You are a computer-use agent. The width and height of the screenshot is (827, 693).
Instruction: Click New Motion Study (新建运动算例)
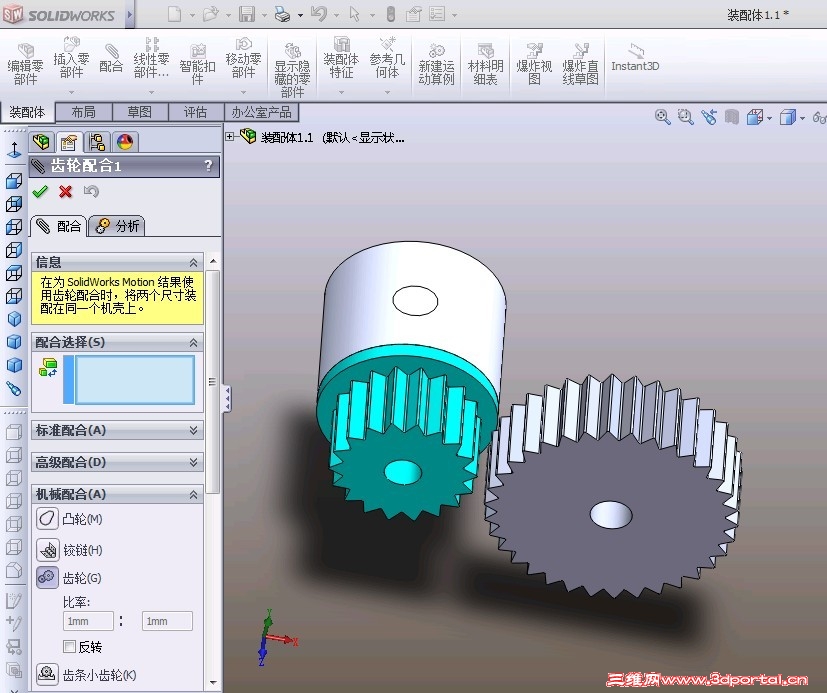pos(436,64)
